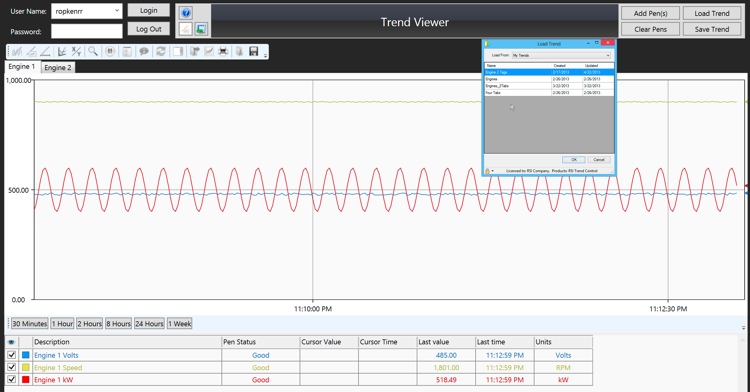
Task: Click the red pen chart icon beside help
Action: click(186, 29)
